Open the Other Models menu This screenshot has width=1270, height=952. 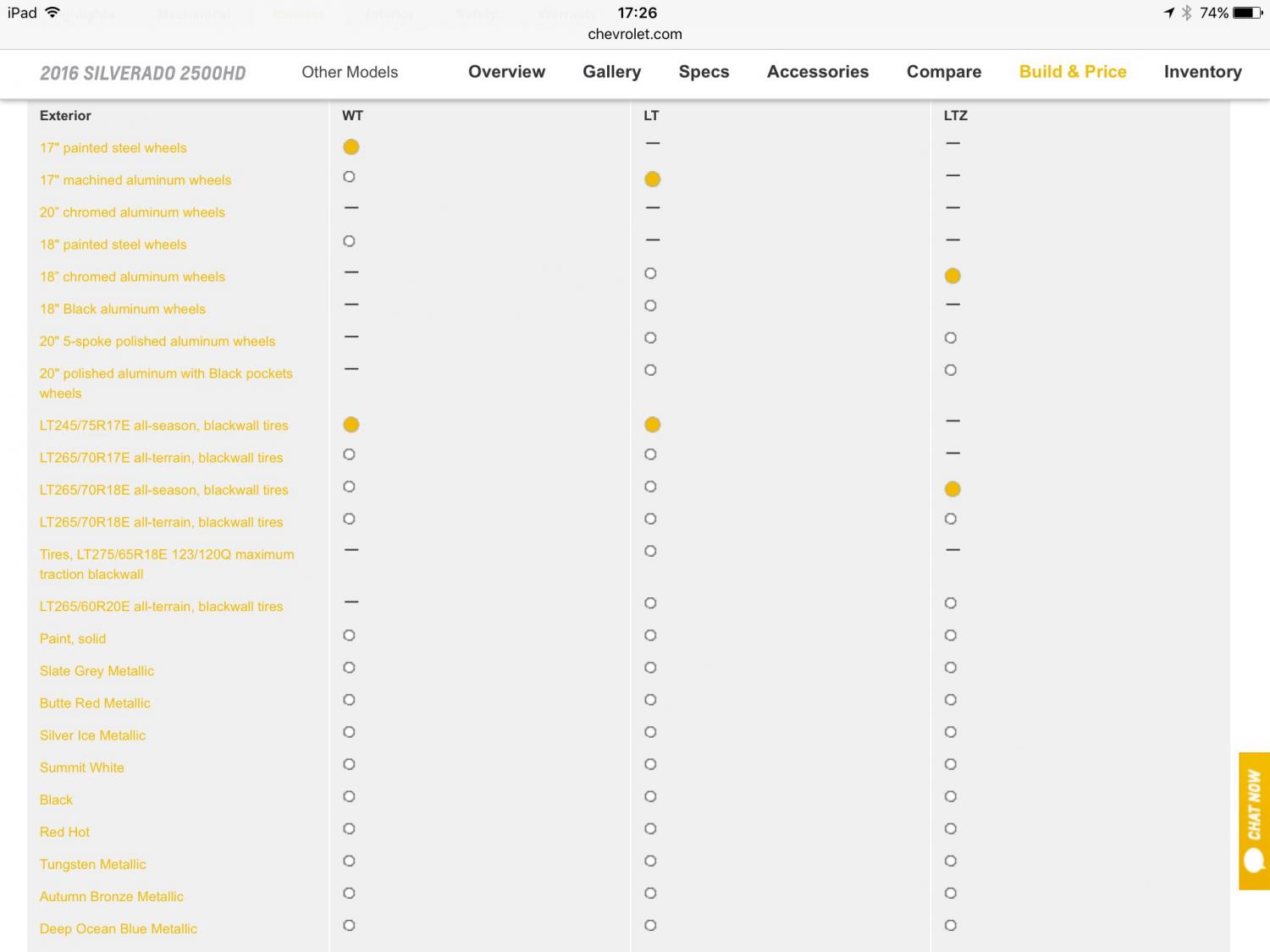350,72
